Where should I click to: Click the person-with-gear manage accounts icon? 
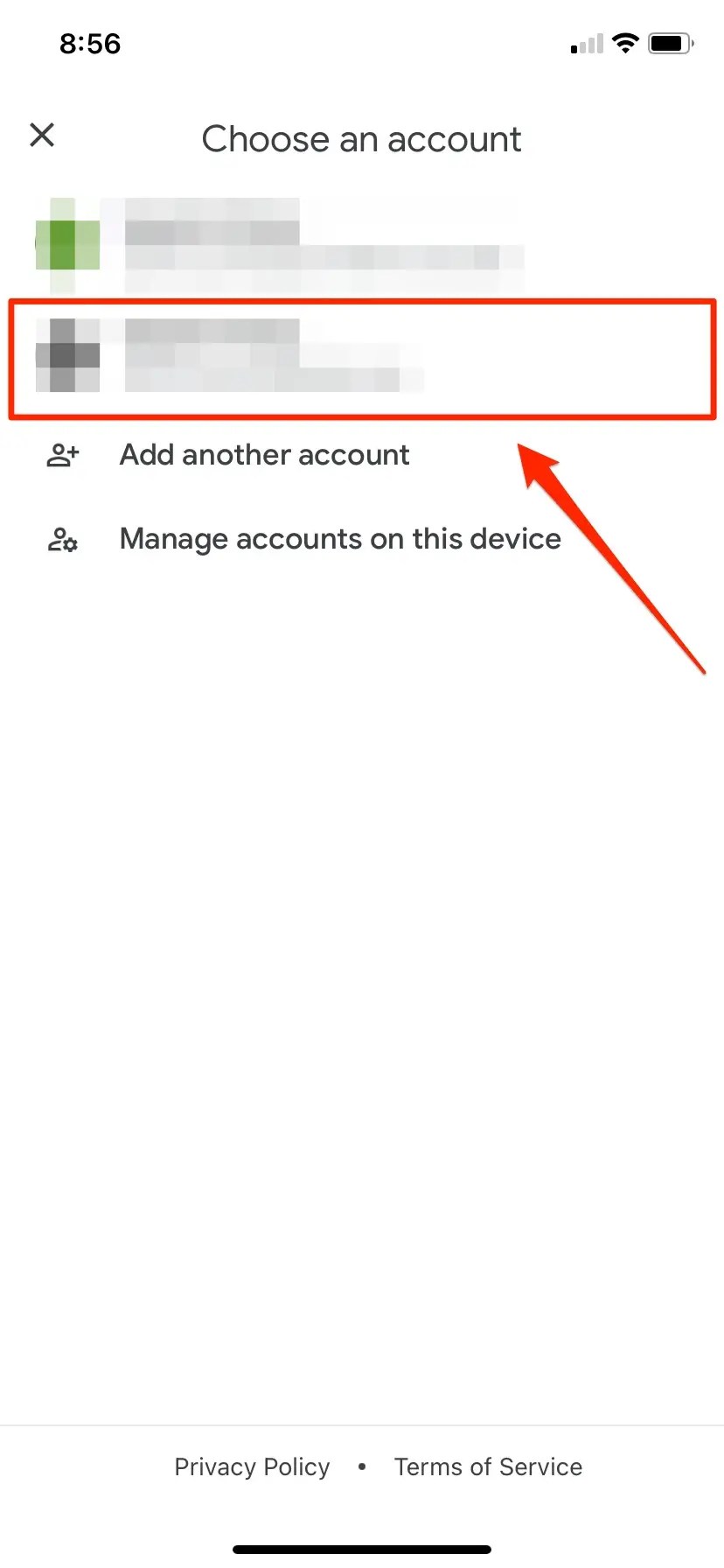pos(63,540)
